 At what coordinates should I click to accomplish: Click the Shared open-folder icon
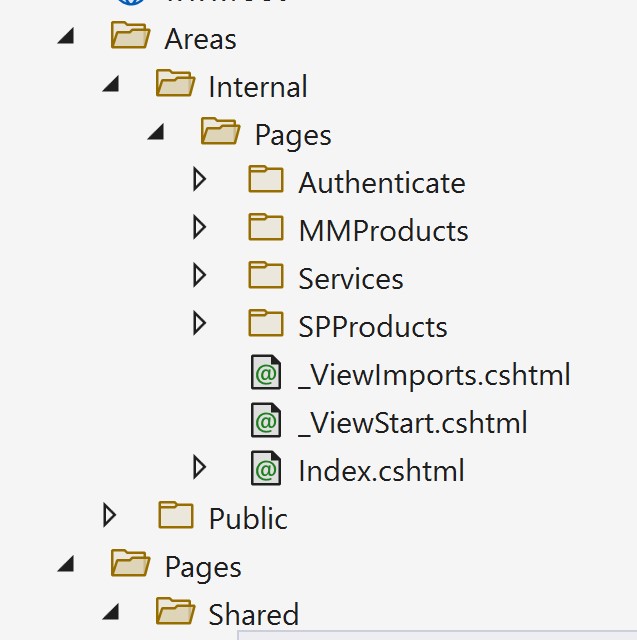pos(175,611)
